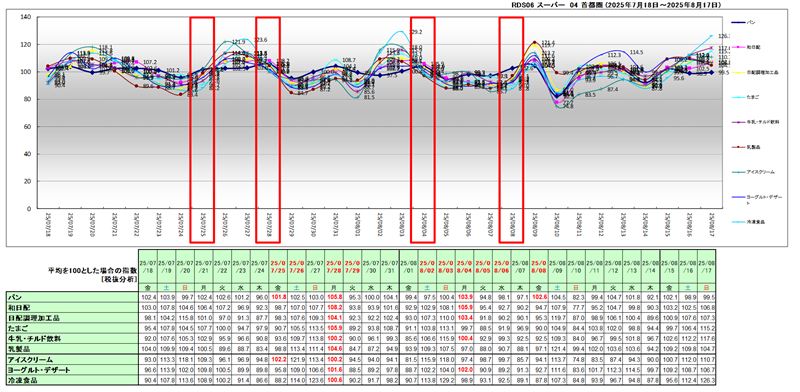The image size is (800, 392).
Task: Click the 60 label on the y-axis
Action: coord(28,127)
